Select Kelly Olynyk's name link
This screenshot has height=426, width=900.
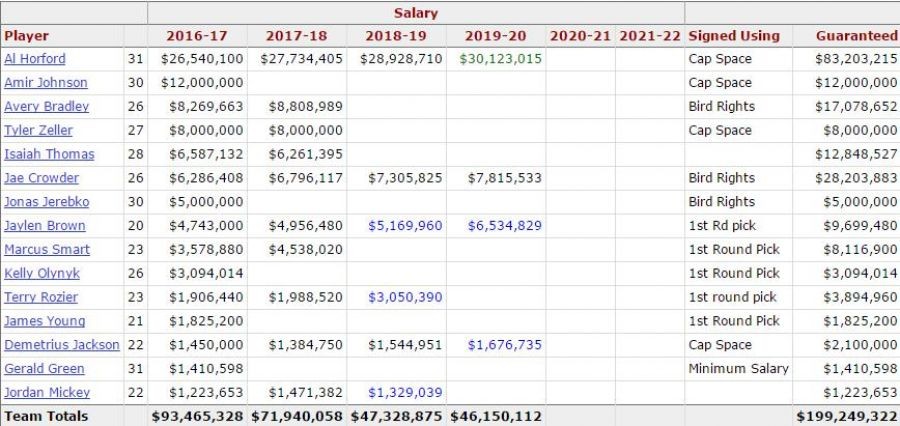(x=41, y=274)
